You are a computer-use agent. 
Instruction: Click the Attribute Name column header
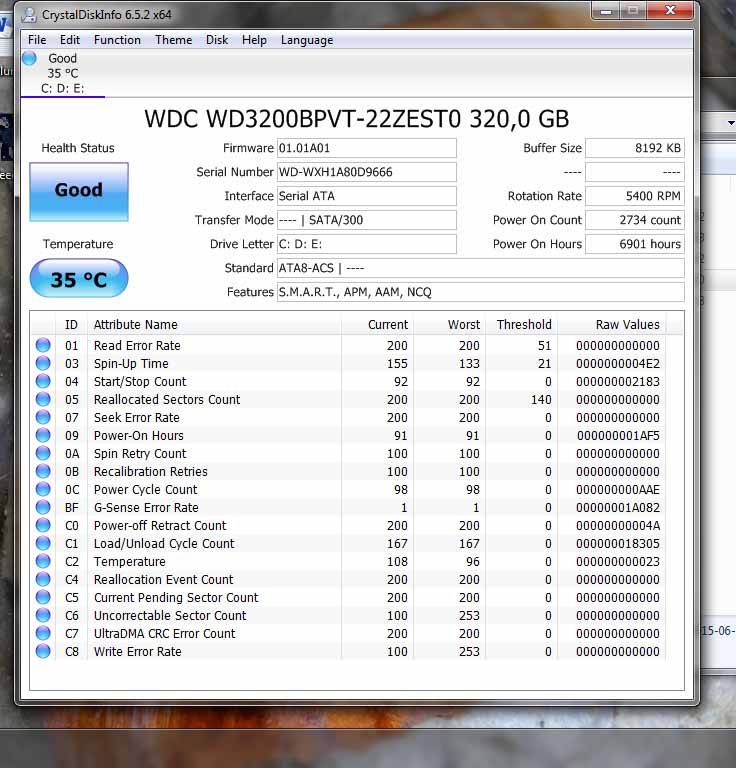214,325
